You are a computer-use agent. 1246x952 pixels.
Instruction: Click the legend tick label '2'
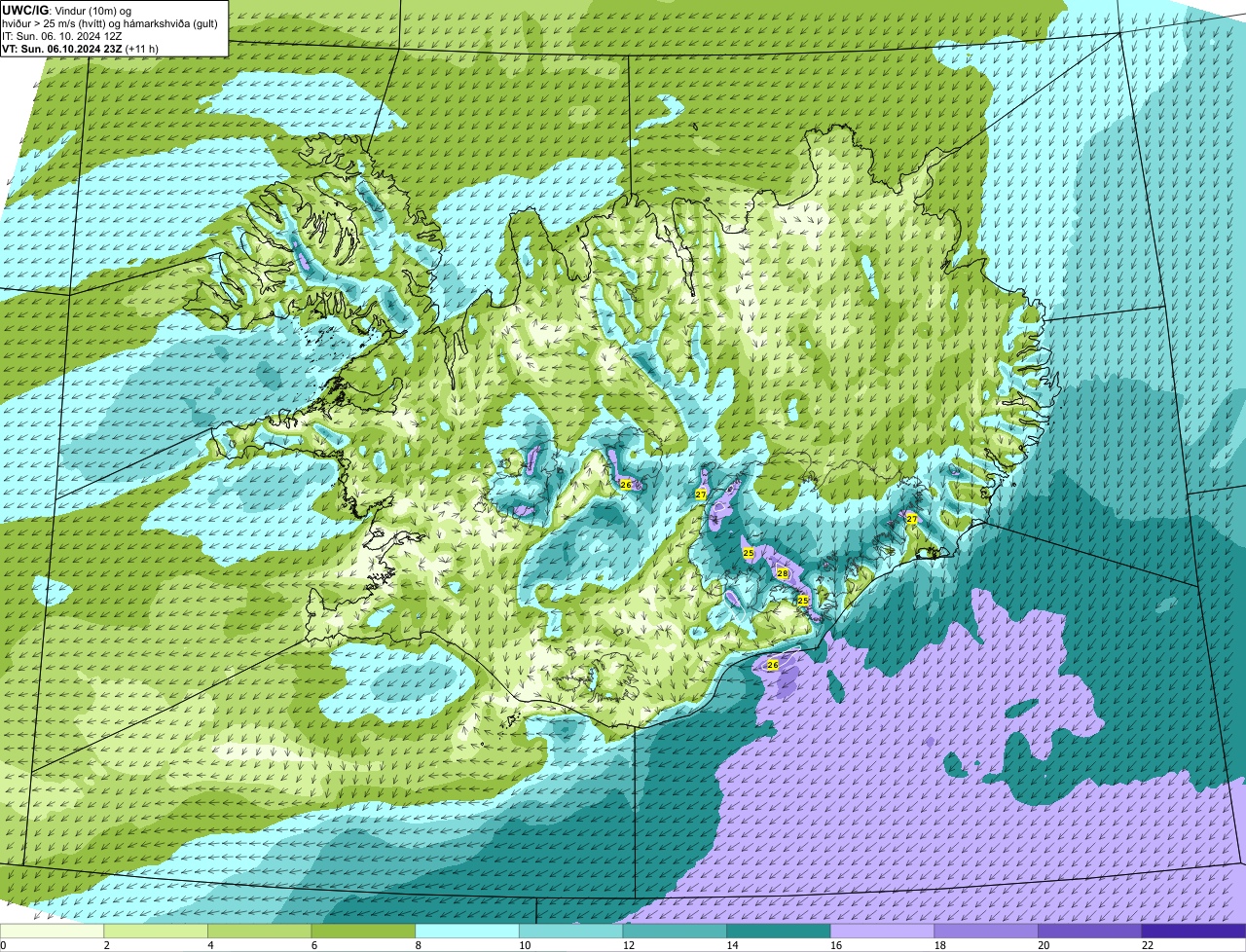click(x=106, y=945)
